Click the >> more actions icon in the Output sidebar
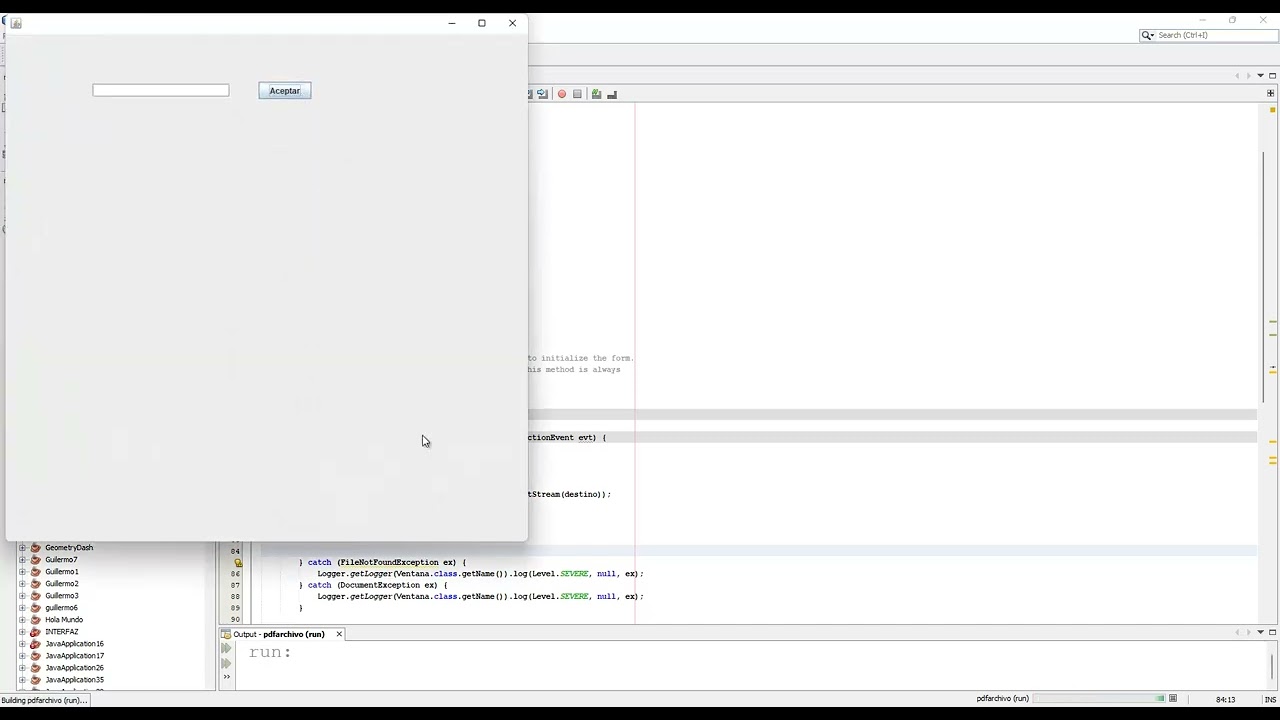Screen dimensions: 1280x720 coord(227,678)
